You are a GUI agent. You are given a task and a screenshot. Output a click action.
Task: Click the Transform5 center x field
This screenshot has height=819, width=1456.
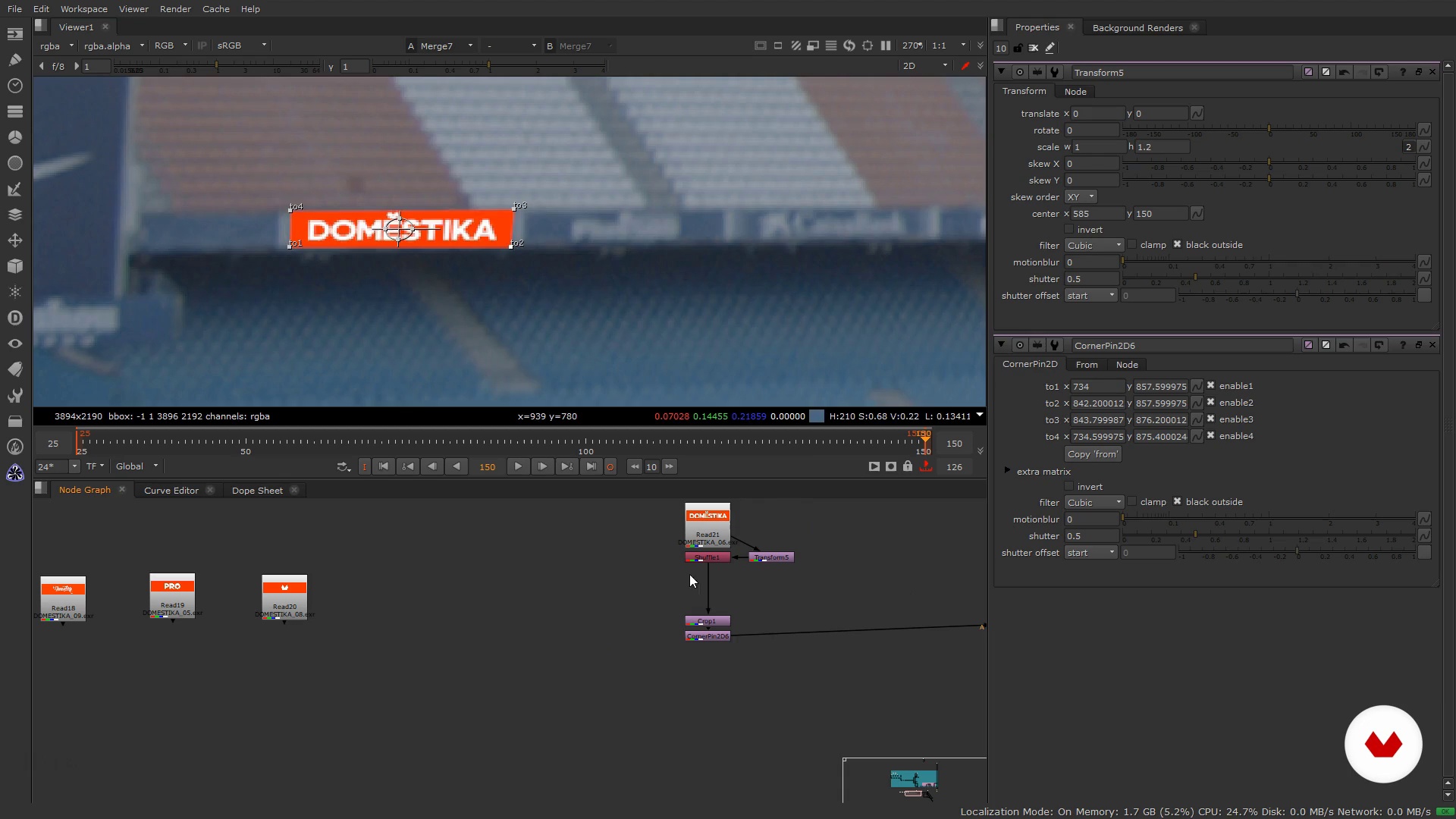click(1097, 214)
